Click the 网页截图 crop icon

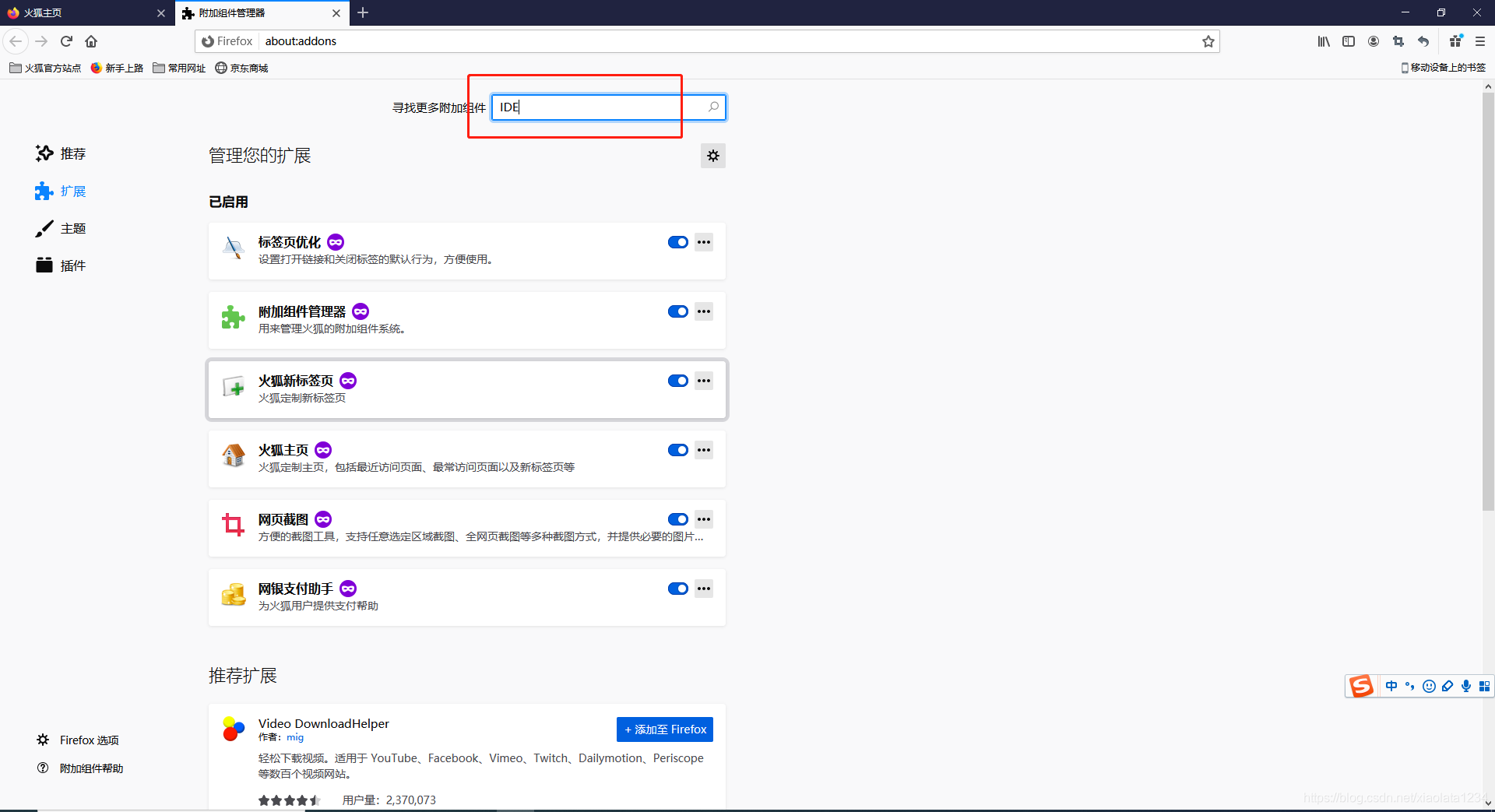[x=234, y=526]
